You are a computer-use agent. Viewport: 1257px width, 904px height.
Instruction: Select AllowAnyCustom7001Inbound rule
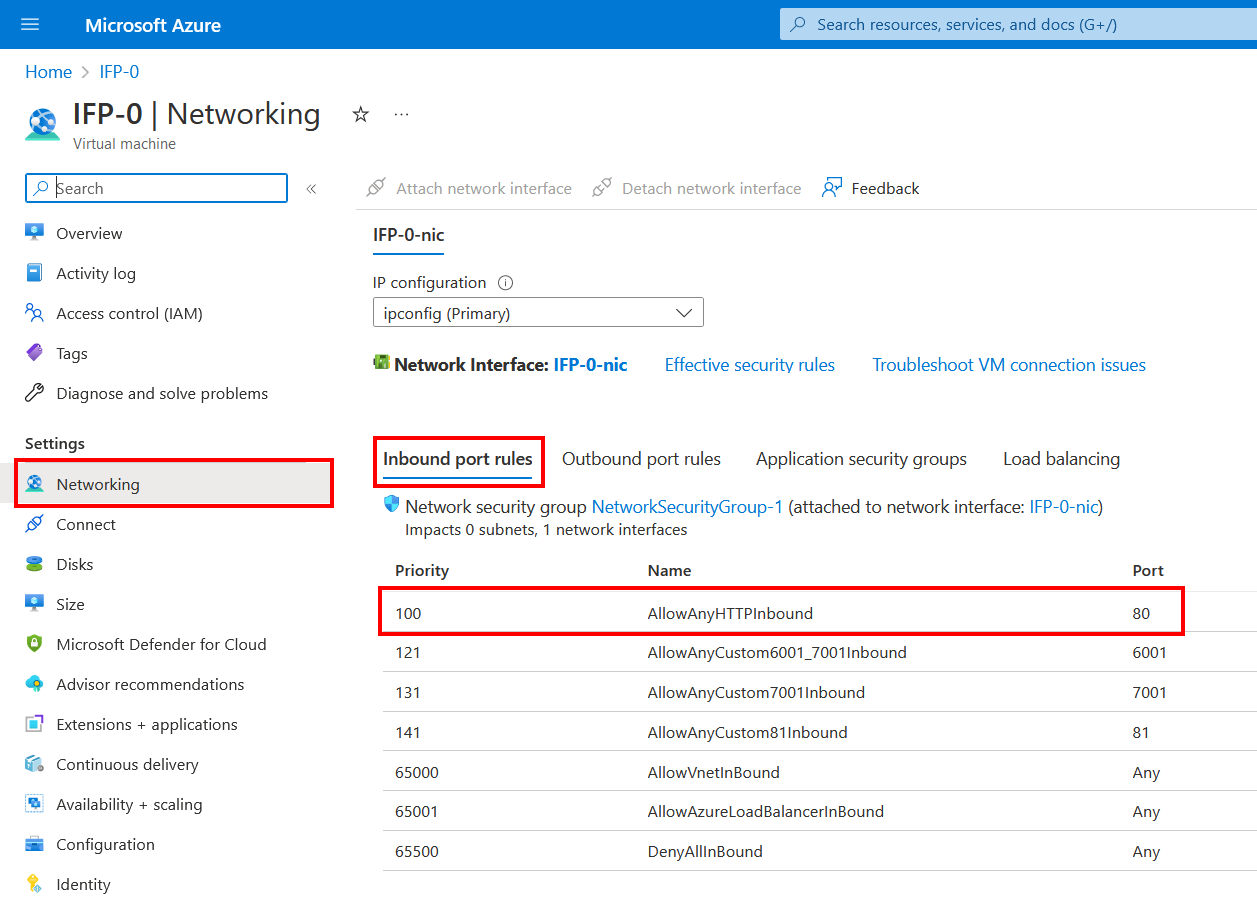819,692
